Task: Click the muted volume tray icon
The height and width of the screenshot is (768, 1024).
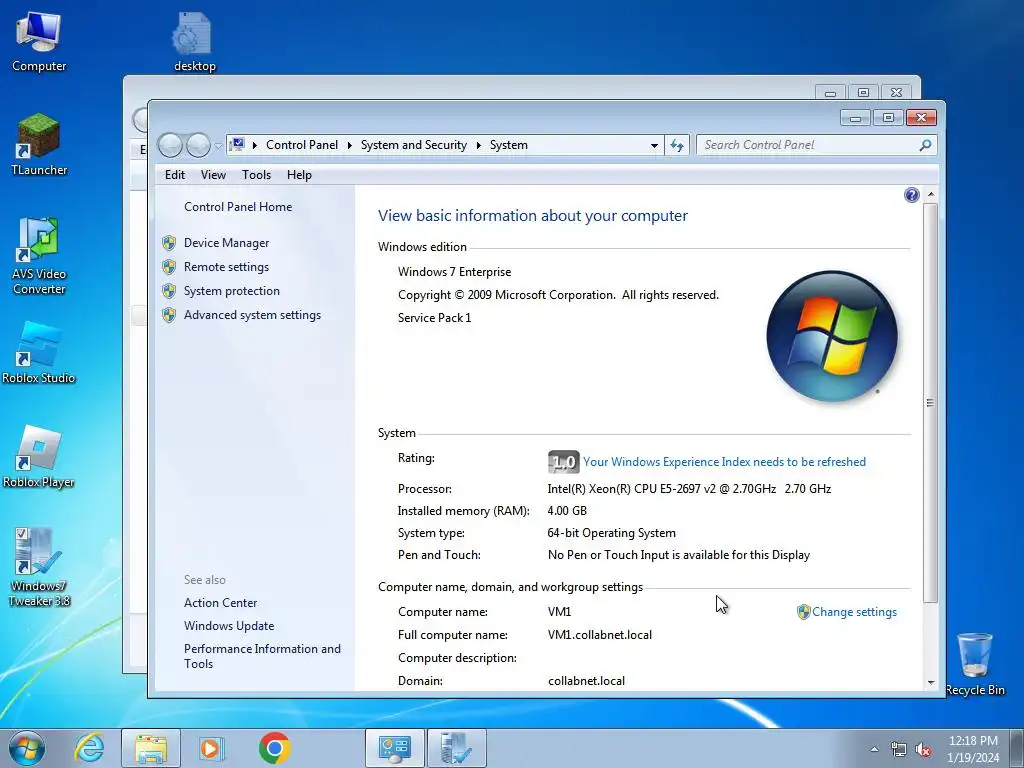Action: click(x=923, y=749)
